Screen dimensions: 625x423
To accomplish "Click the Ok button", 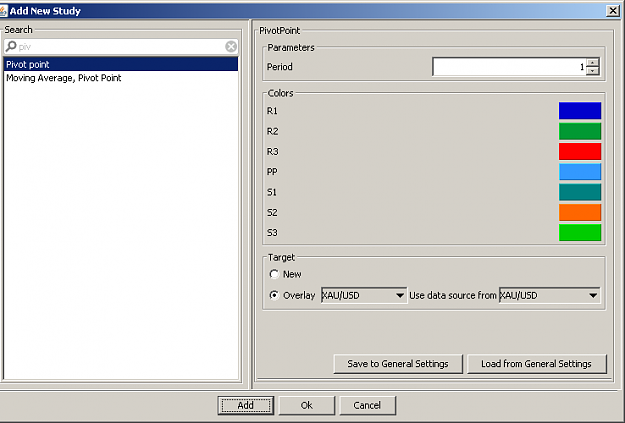I will coord(307,405).
